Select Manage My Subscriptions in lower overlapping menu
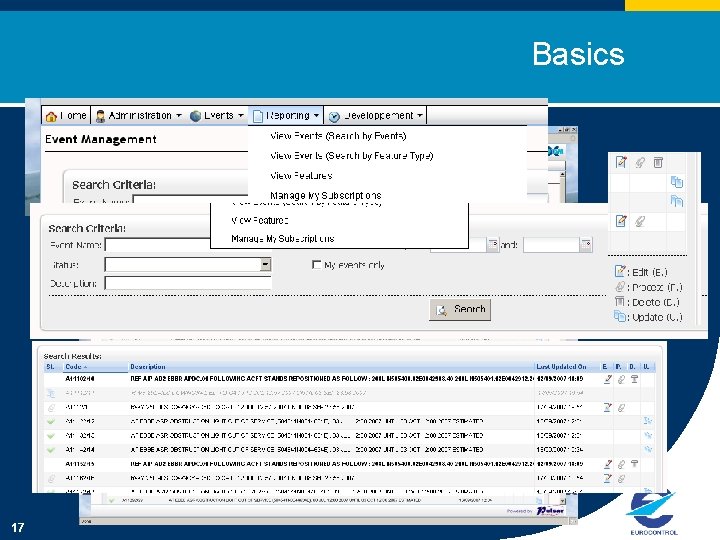This screenshot has width=720, height=540. coord(282,239)
